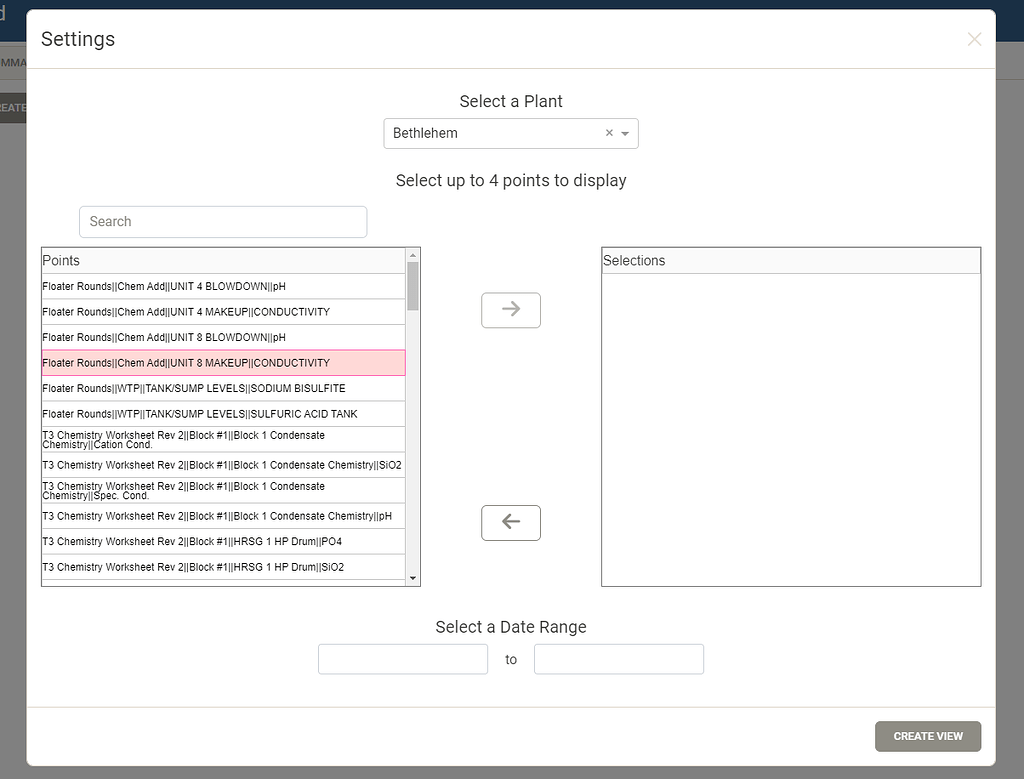Open the Bethlehem combo box

tap(500, 133)
